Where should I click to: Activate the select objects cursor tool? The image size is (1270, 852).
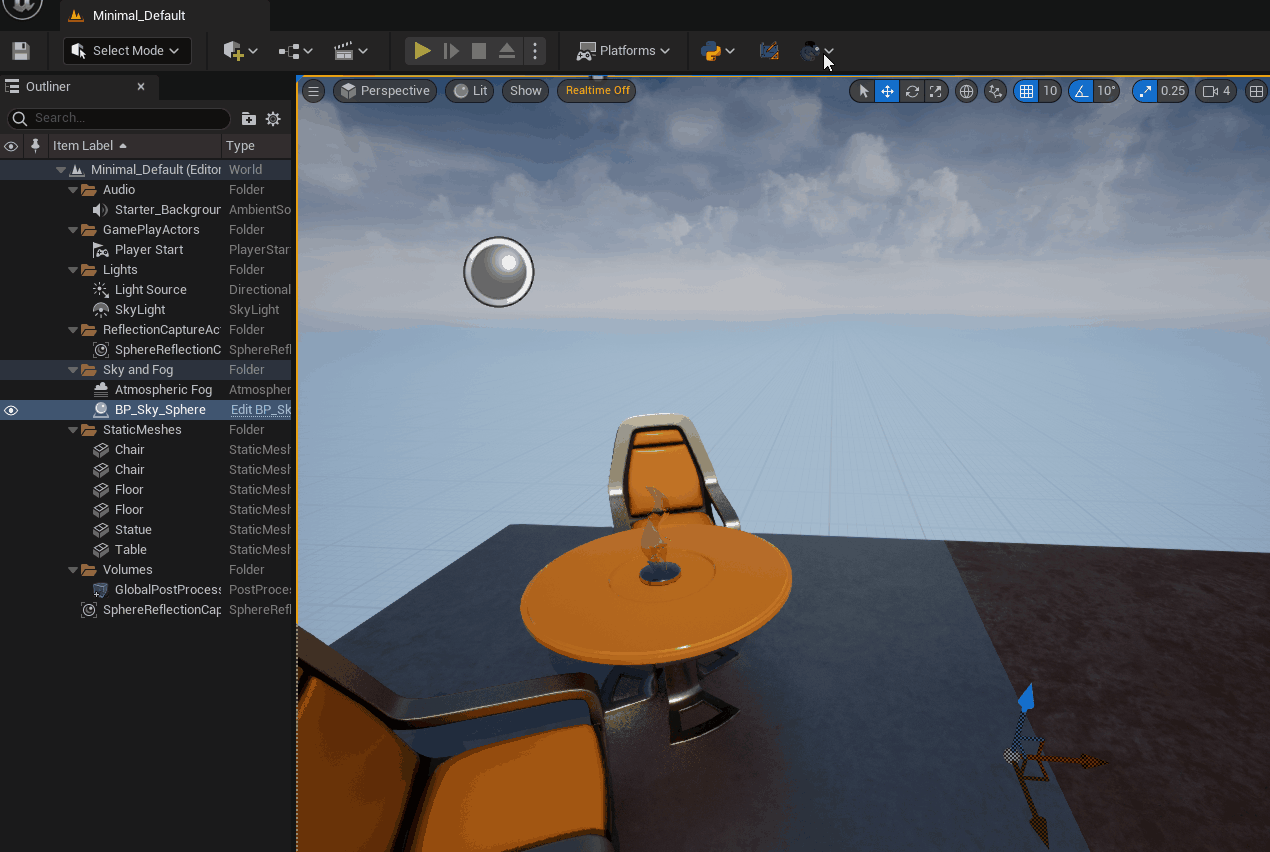coord(864,91)
